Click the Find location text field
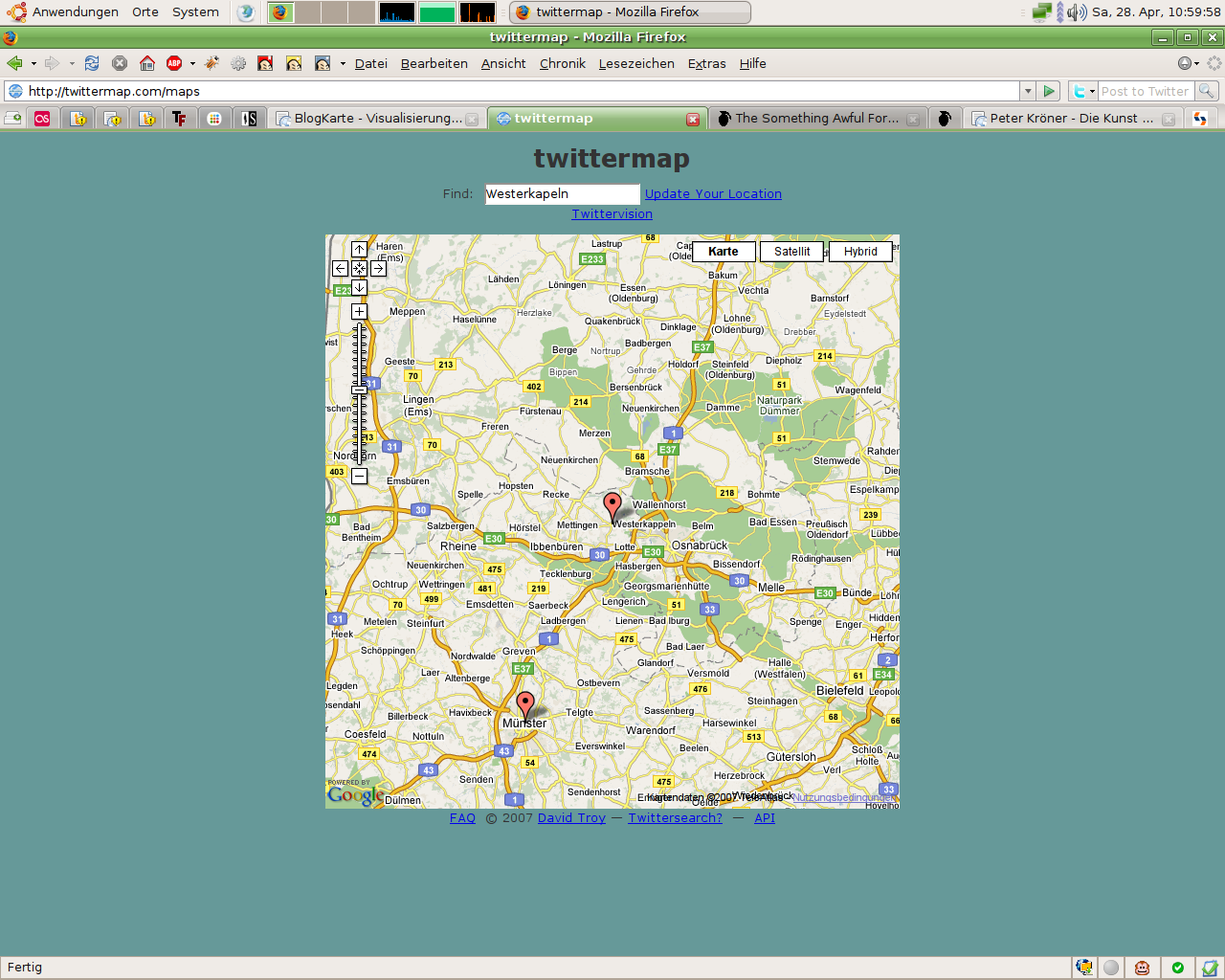Screen dimensions: 1225x980 pos(562,194)
